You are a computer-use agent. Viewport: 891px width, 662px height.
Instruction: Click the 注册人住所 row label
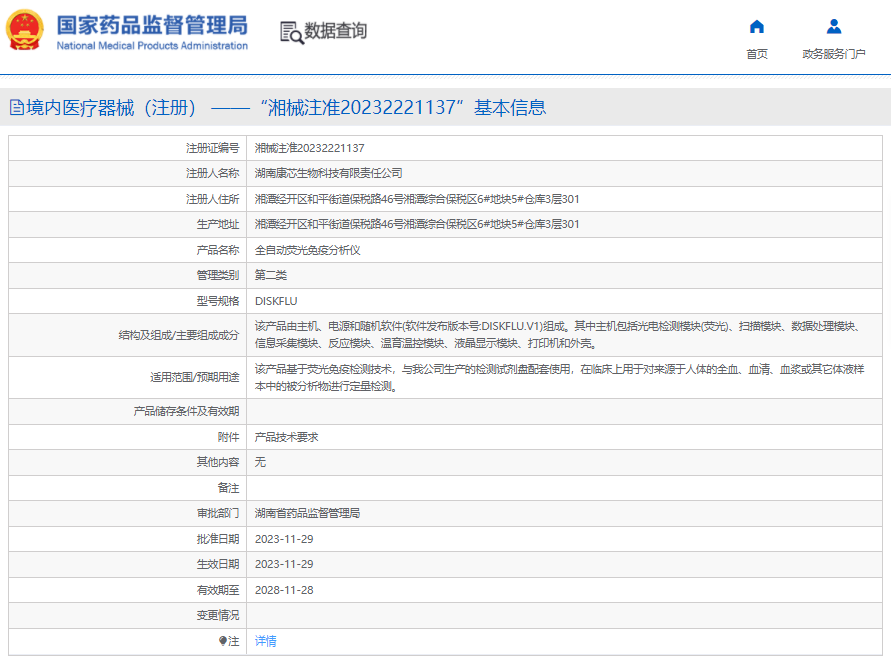point(213,199)
